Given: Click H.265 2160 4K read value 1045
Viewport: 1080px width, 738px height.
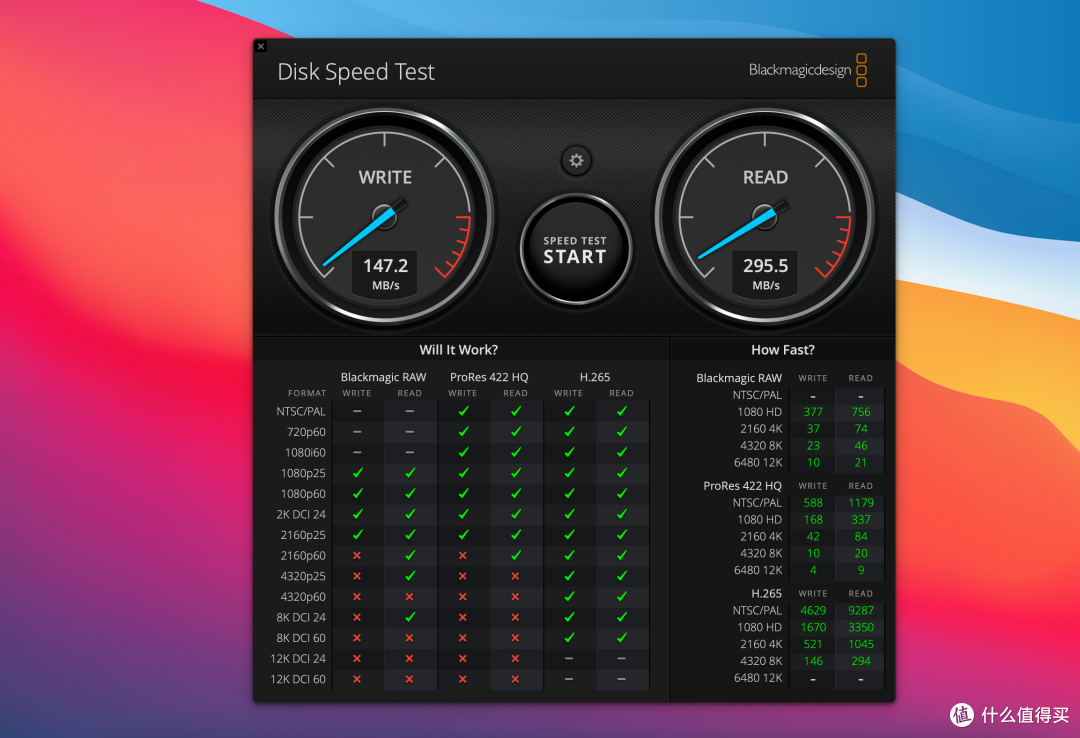Looking at the screenshot, I should coord(861,644).
